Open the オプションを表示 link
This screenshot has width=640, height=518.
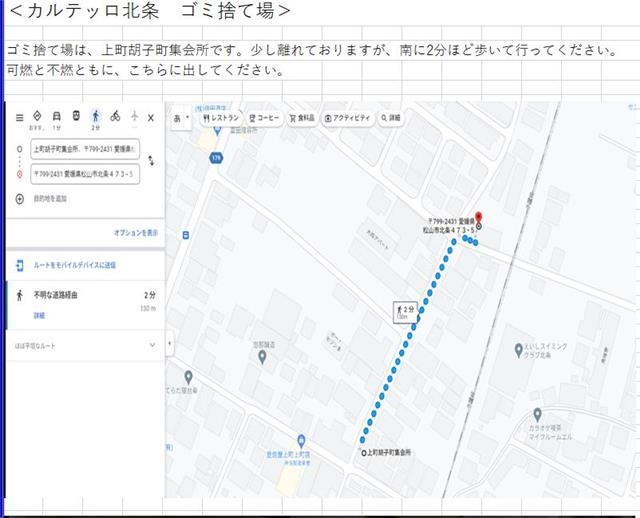136,232
